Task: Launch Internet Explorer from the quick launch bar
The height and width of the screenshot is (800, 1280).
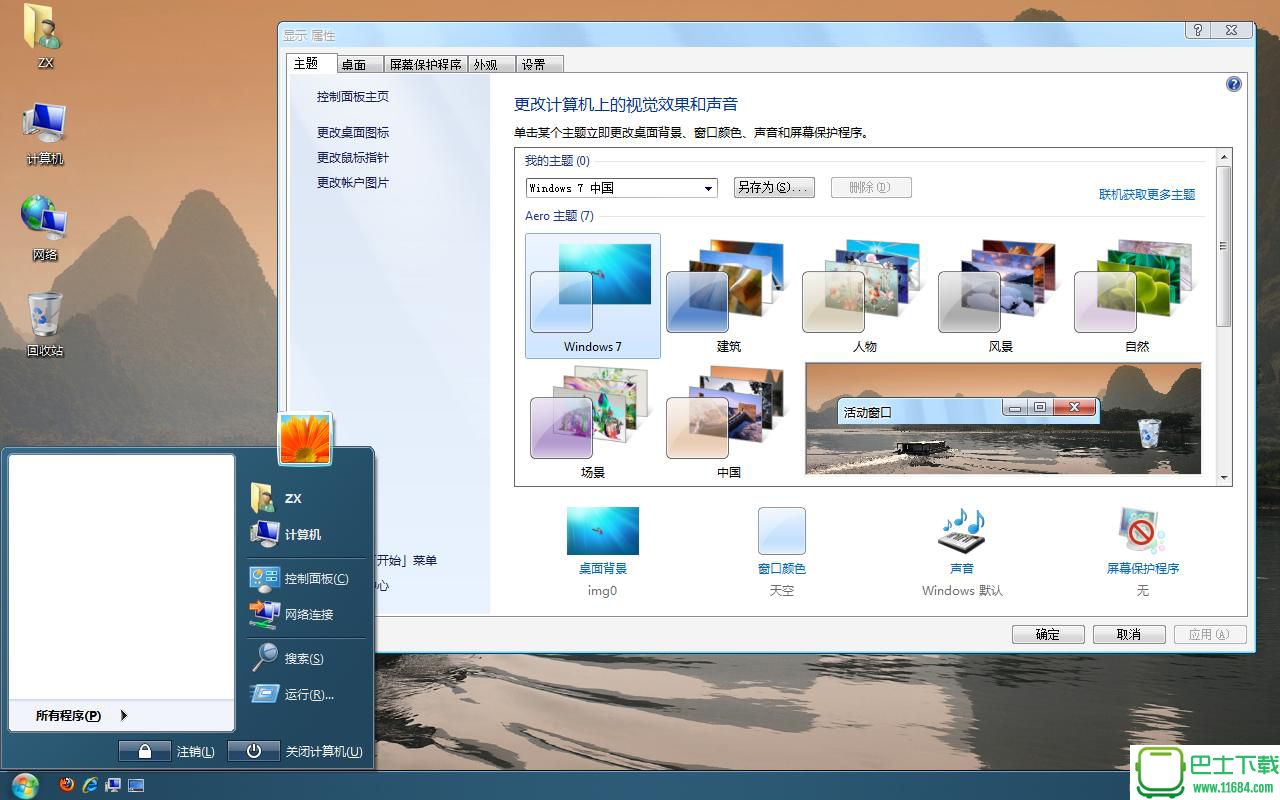Action: 90,785
